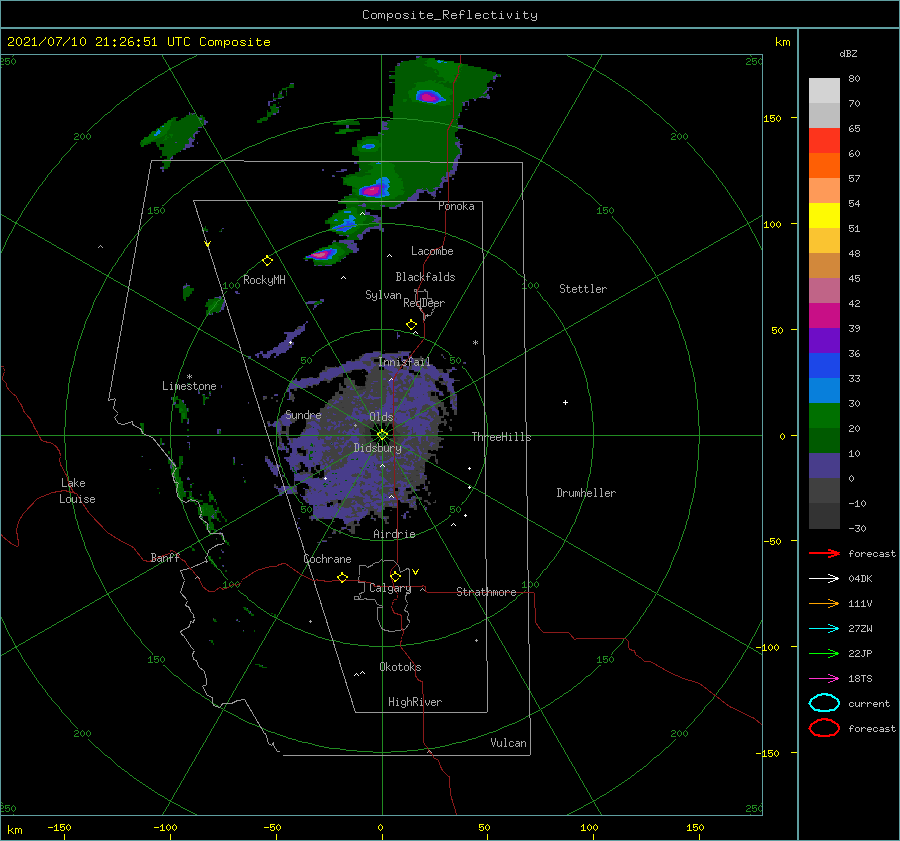Click the Composite_Reflectivity title

(450, 15)
